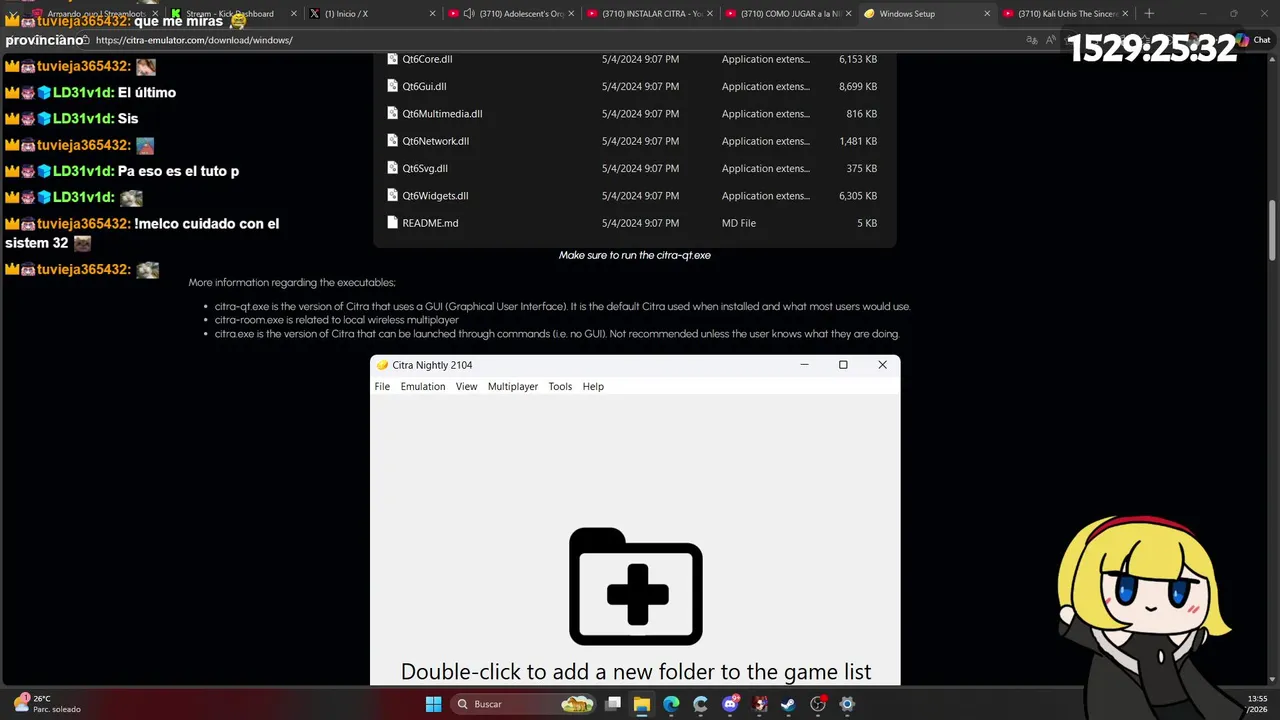Open the blue C app icon in the taskbar

coord(700,704)
